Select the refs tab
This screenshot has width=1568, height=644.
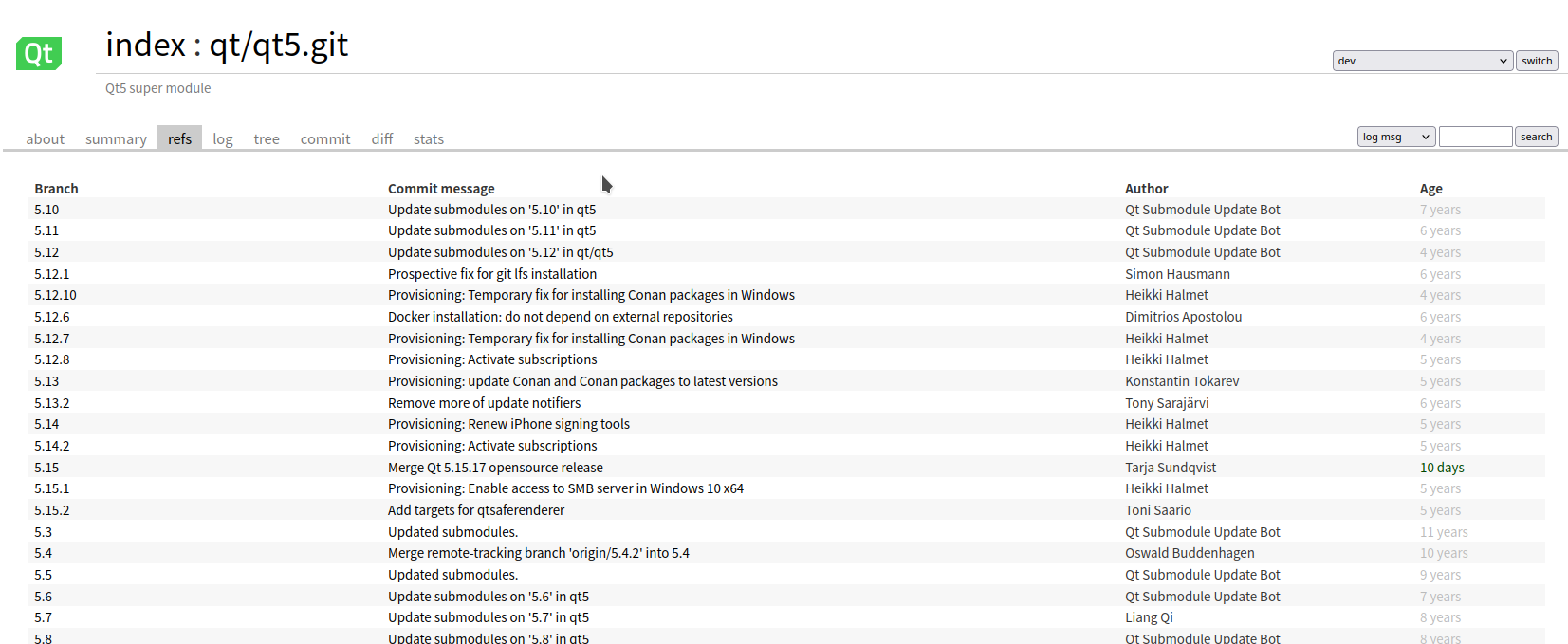(x=179, y=138)
